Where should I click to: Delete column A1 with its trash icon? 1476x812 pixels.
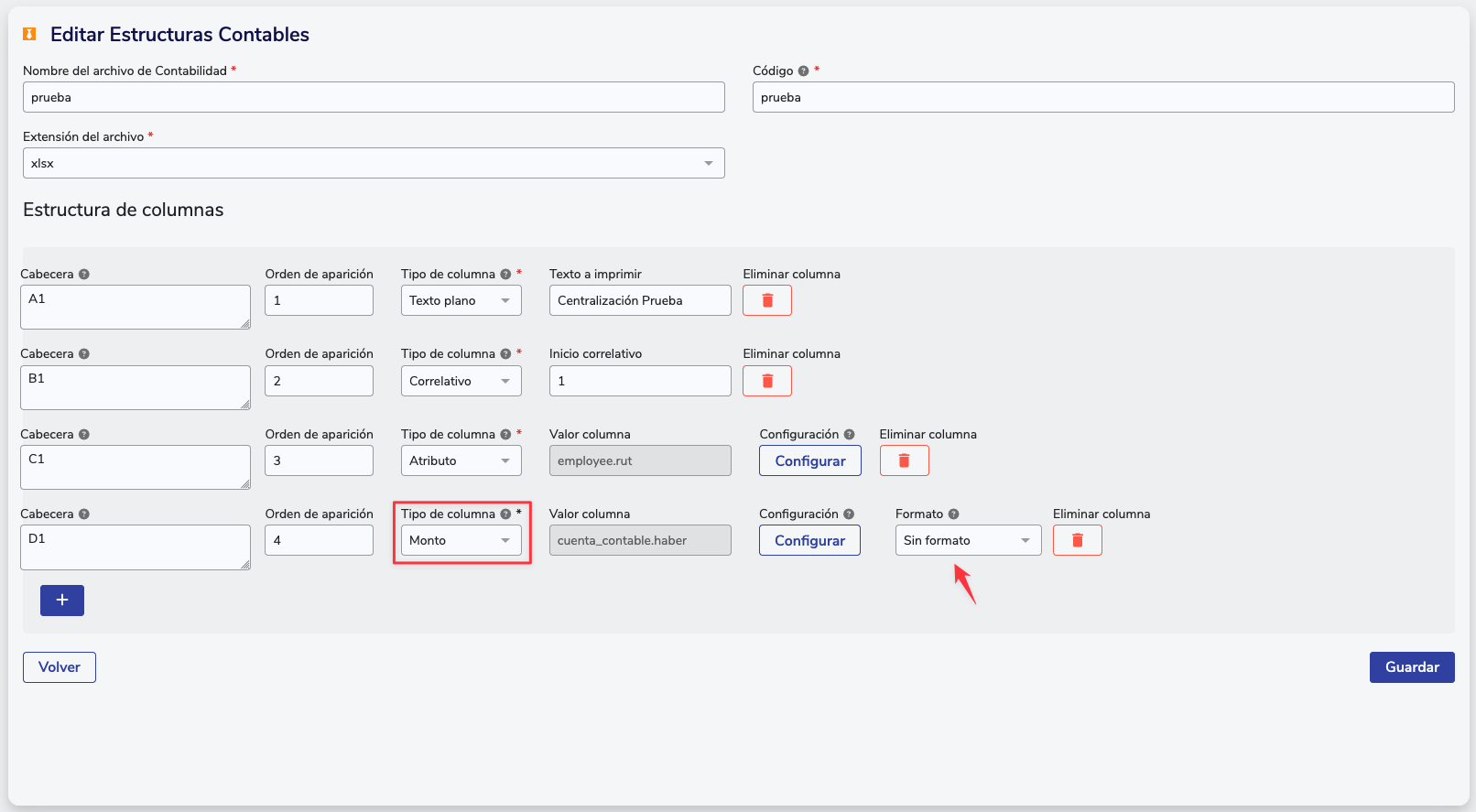pyautogui.click(x=766, y=300)
